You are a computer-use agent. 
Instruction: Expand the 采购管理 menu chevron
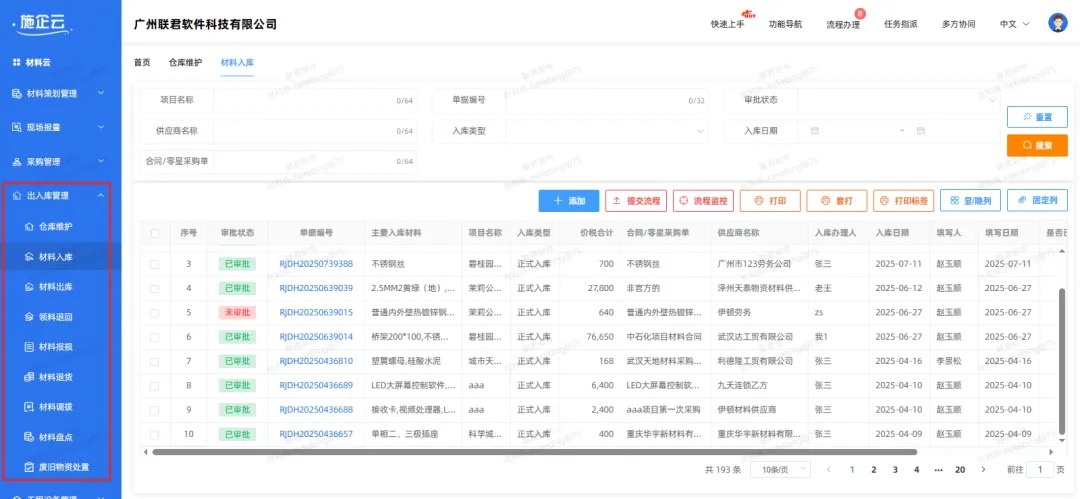point(101,161)
